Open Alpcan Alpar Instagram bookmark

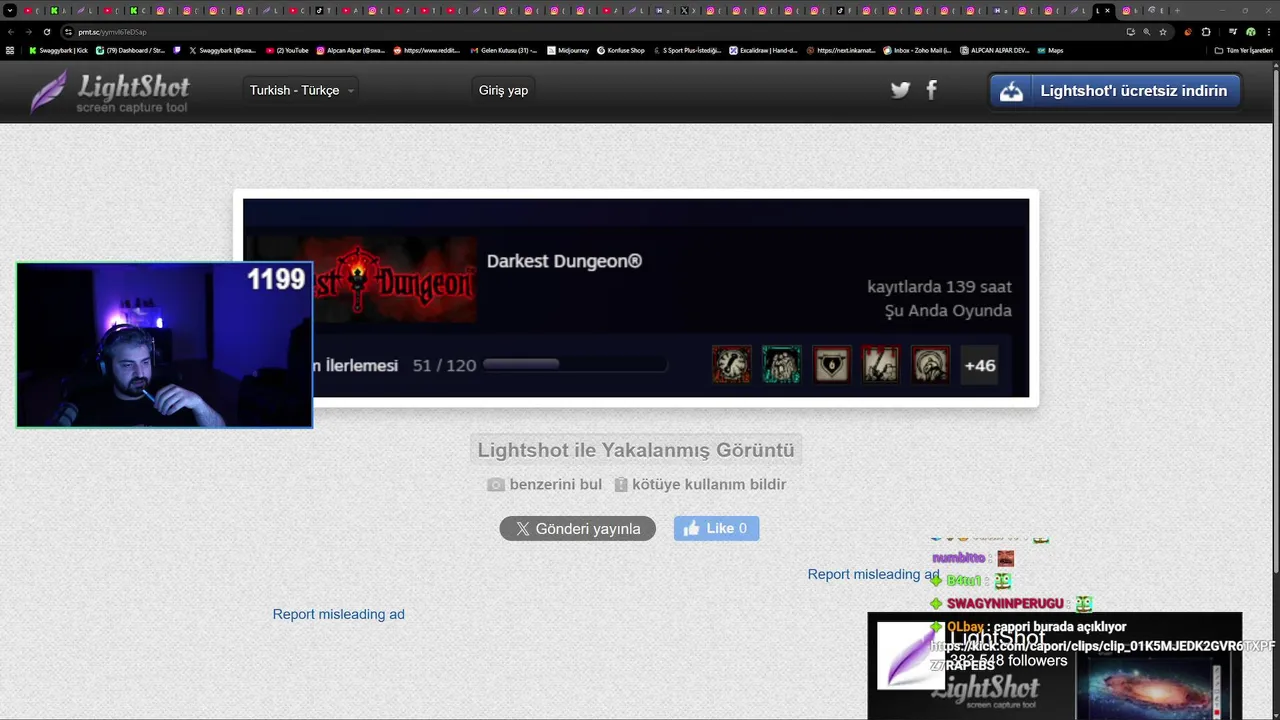[351, 50]
